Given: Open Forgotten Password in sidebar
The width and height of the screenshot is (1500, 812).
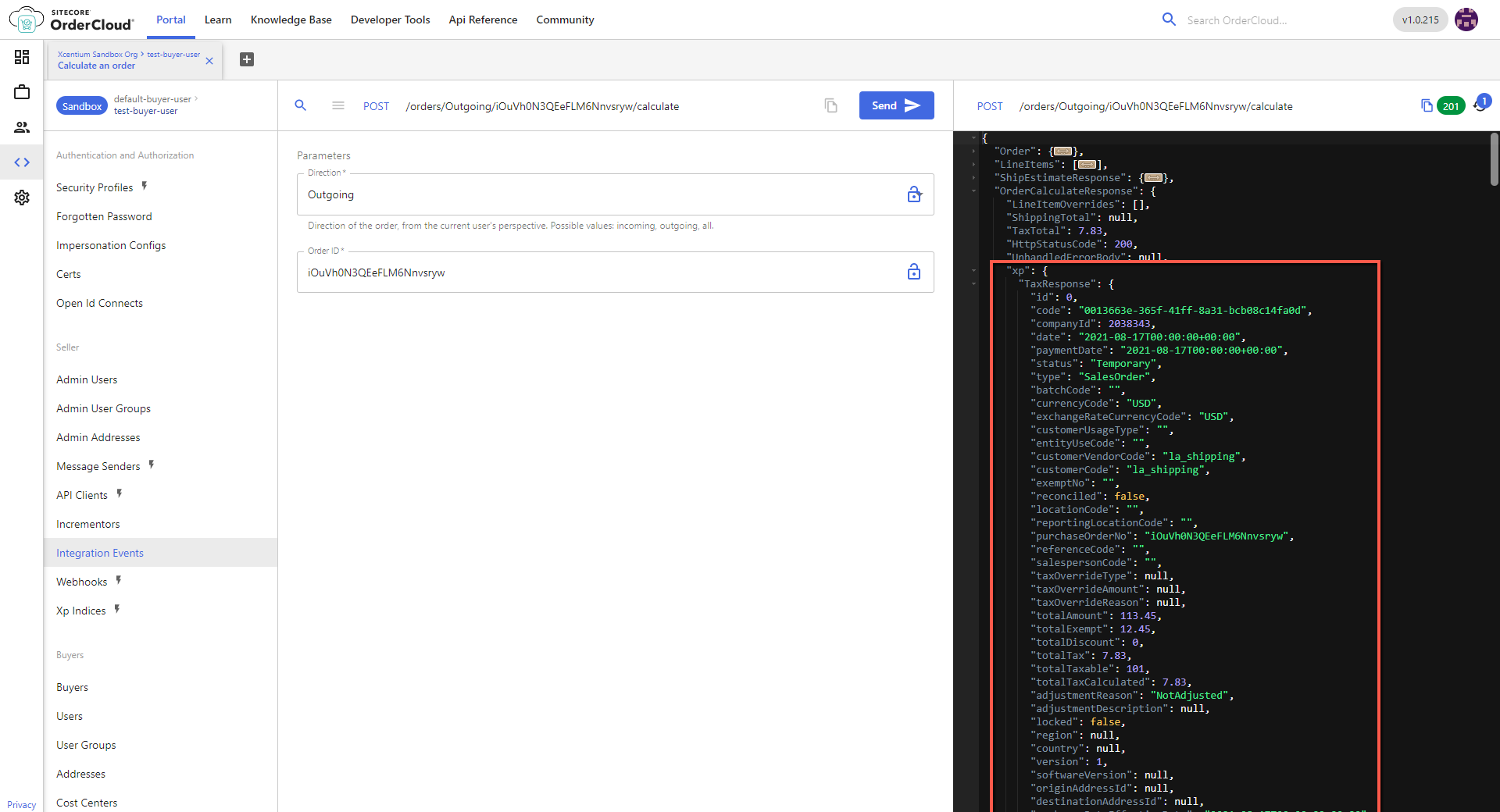Looking at the screenshot, I should (104, 216).
